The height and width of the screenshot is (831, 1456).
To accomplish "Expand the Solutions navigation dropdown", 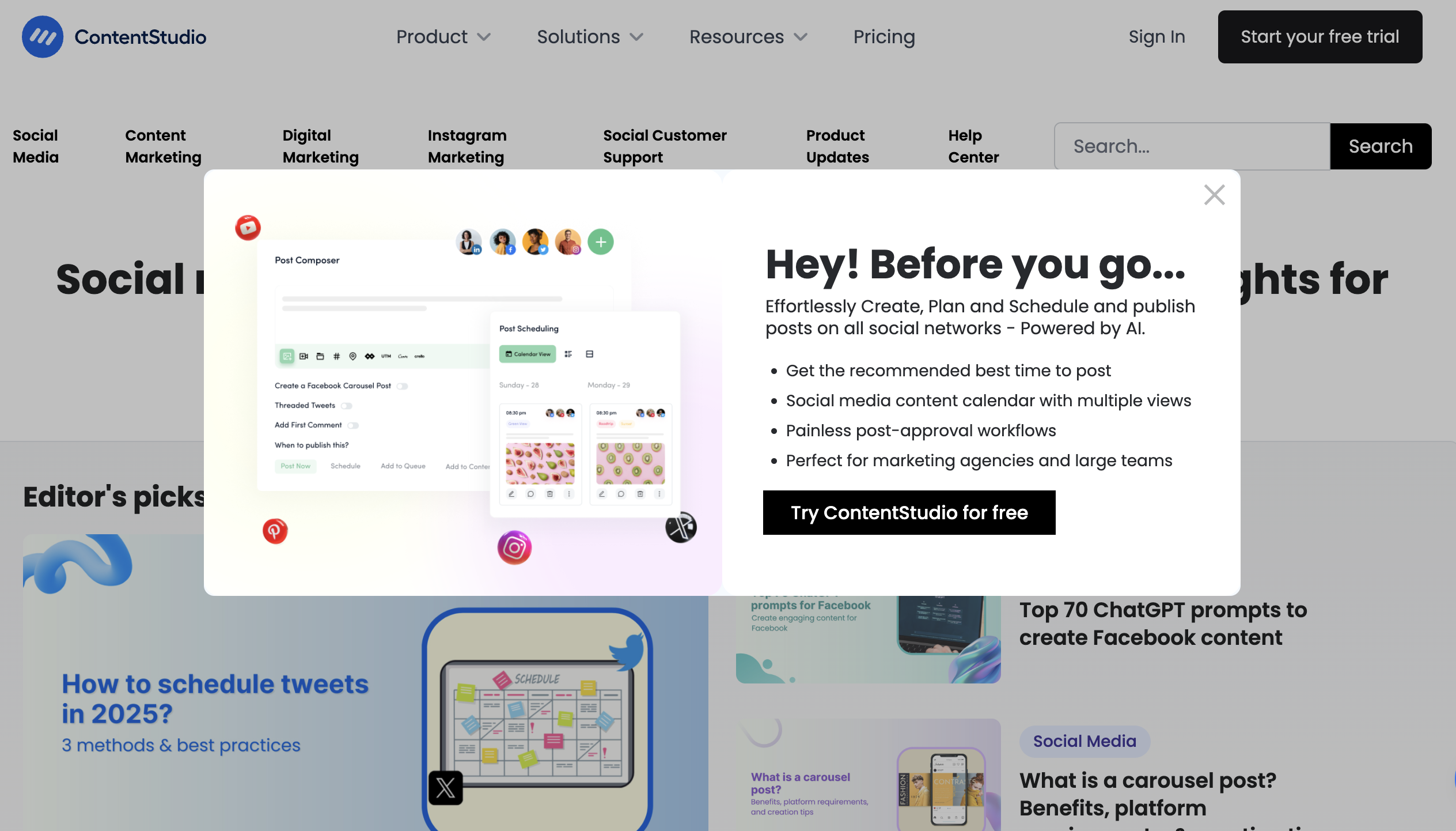I will [x=591, y=36].
